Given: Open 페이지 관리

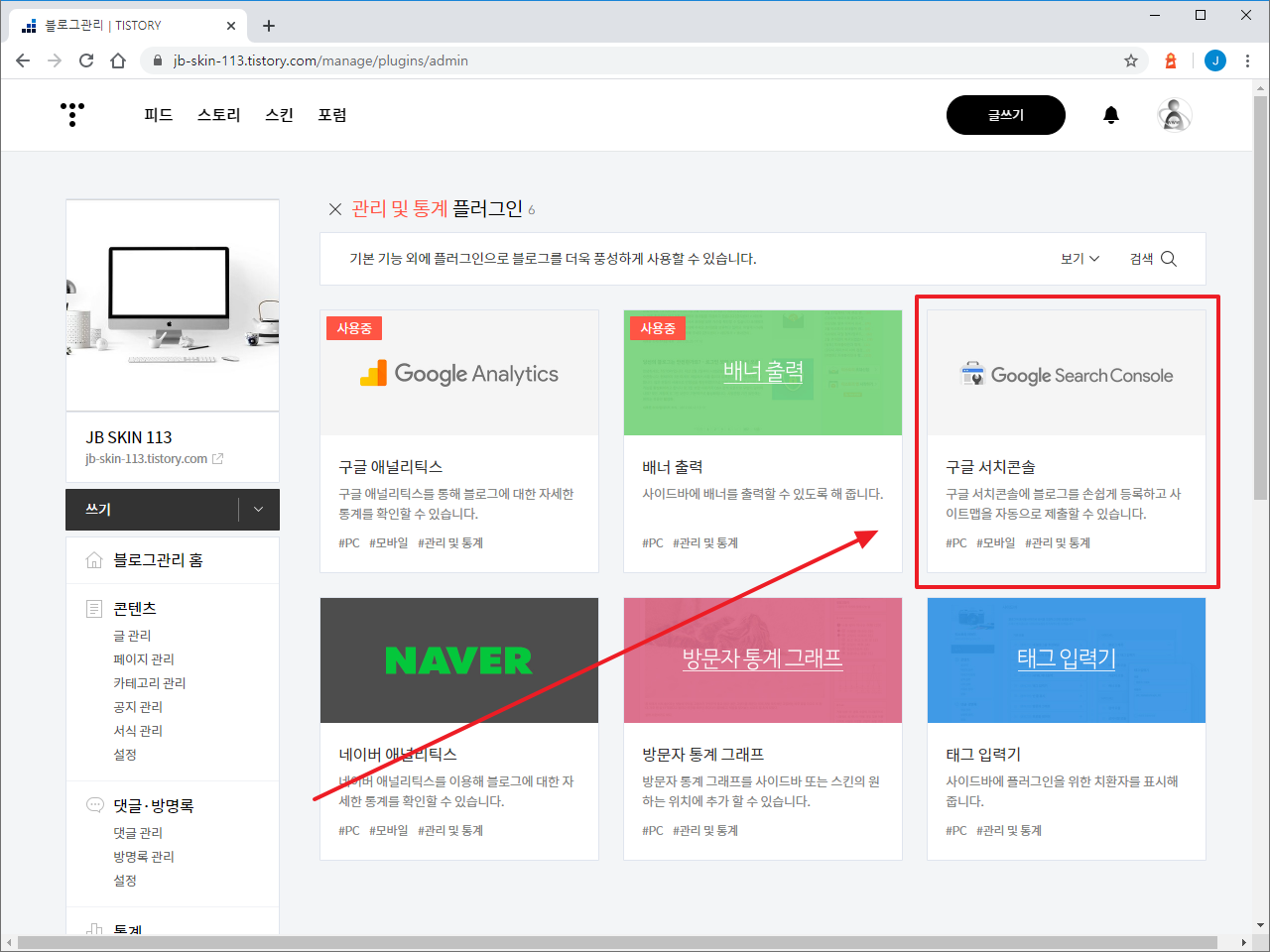Looking at the screenshot, I should point(144,659).
